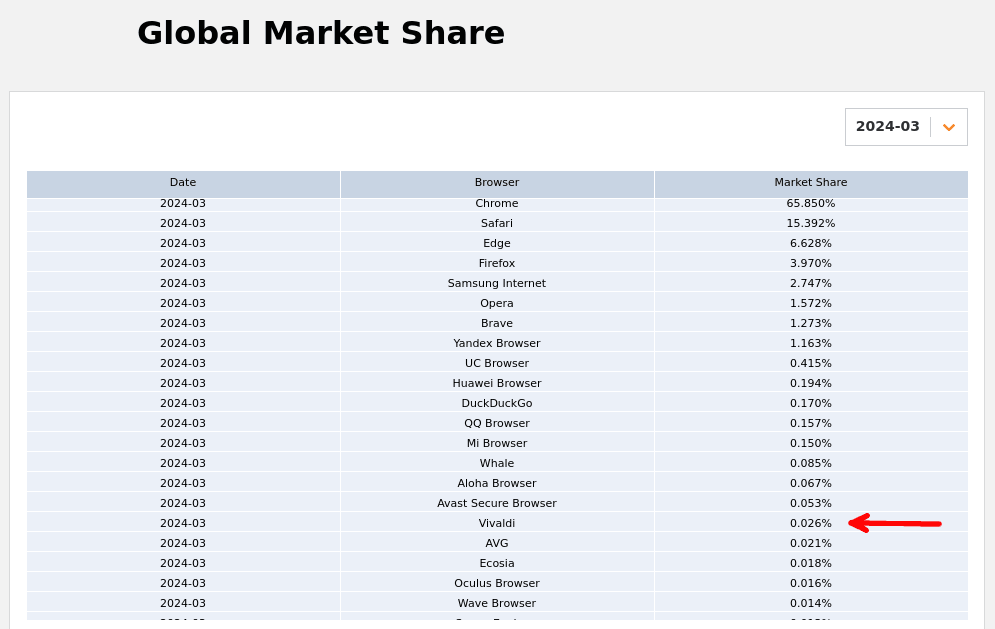Image resolution: width=995 pixels, height=629 pixels.
Task: Click the date cell in the Brave row
Action: [183, 324]
